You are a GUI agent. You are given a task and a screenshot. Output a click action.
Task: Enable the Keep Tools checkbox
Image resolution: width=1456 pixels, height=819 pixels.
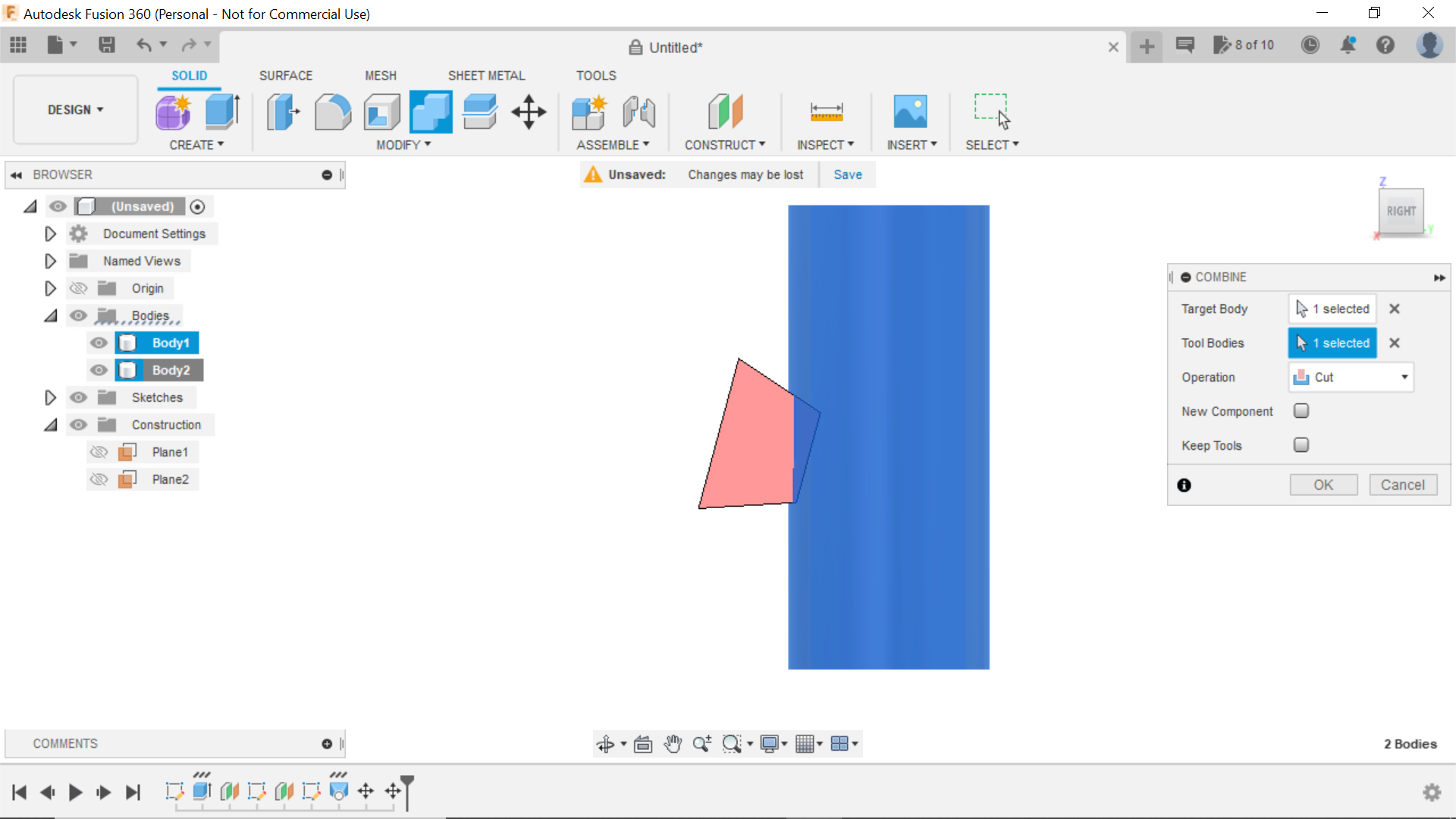[1301, 445]
